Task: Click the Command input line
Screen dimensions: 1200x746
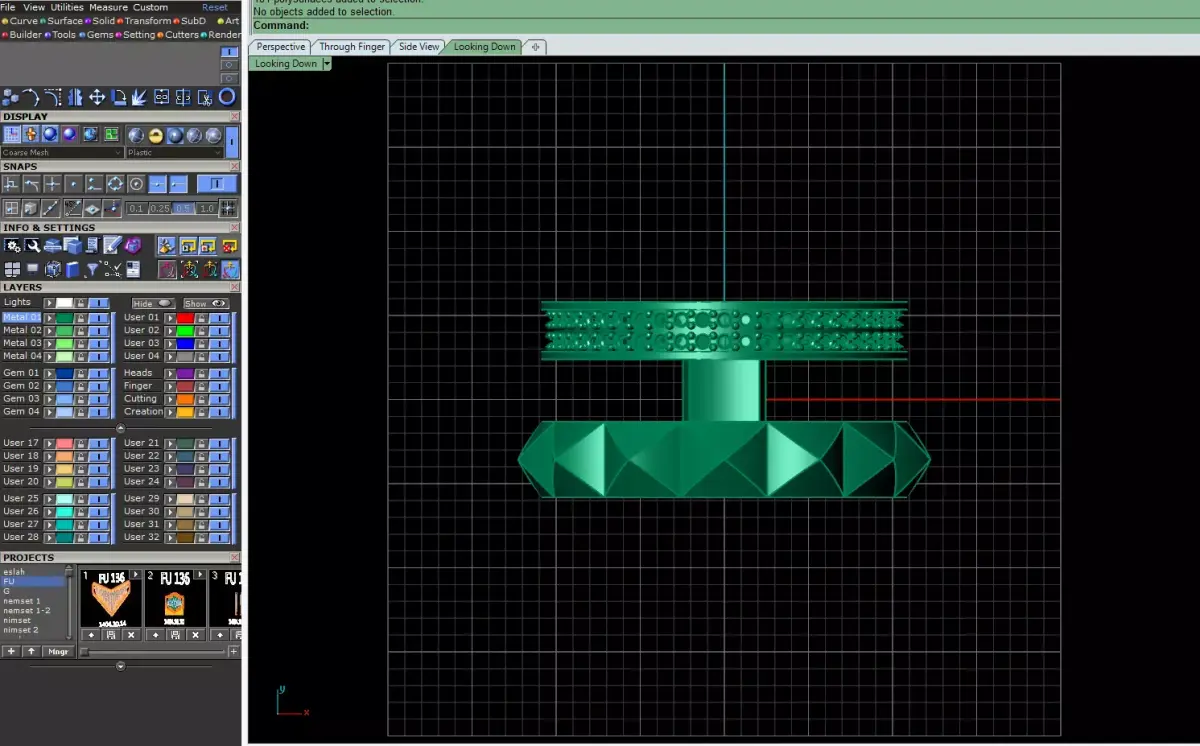Action: [x=723, y=26]
